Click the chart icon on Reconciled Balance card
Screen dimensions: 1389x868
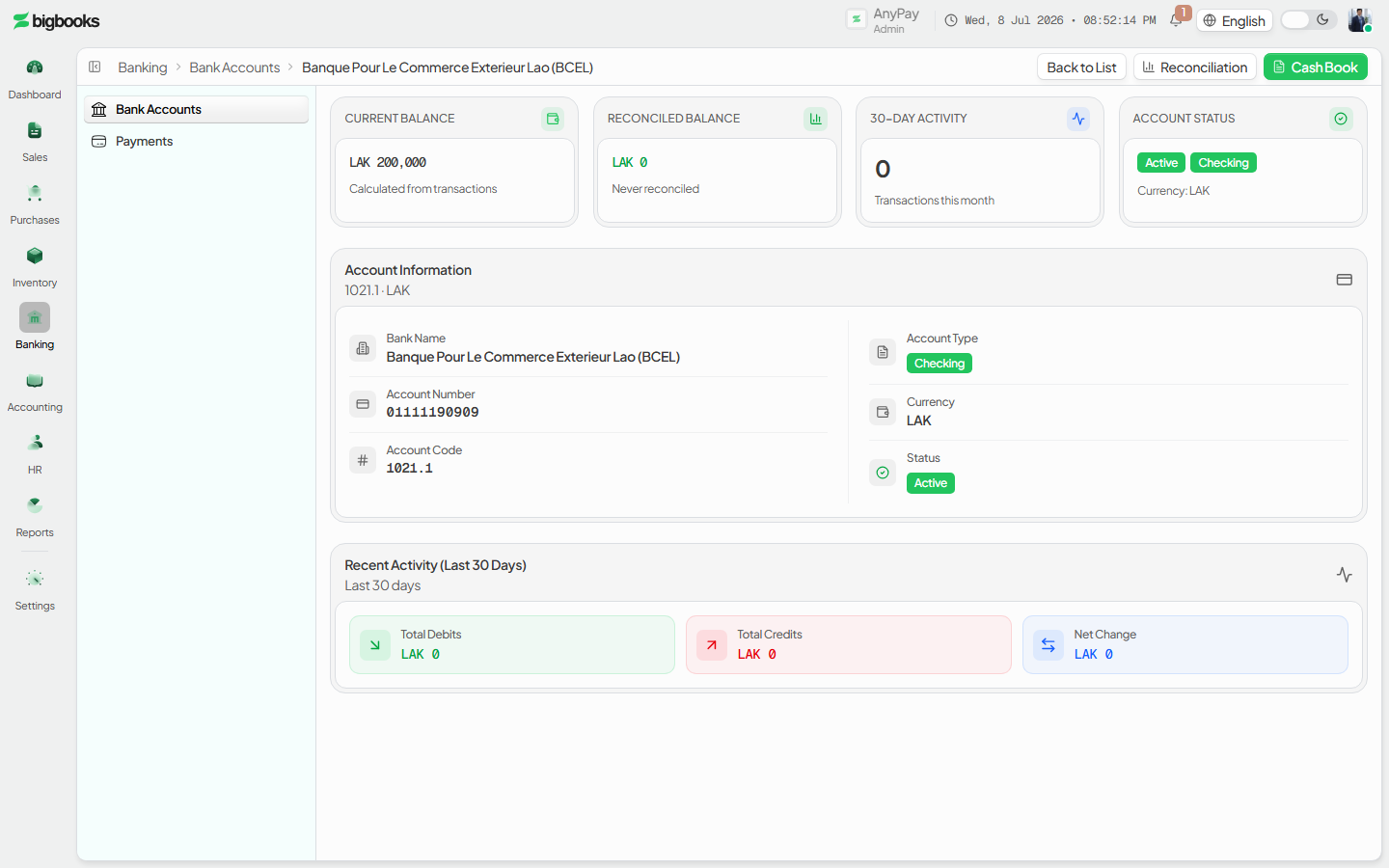point(815,119)
